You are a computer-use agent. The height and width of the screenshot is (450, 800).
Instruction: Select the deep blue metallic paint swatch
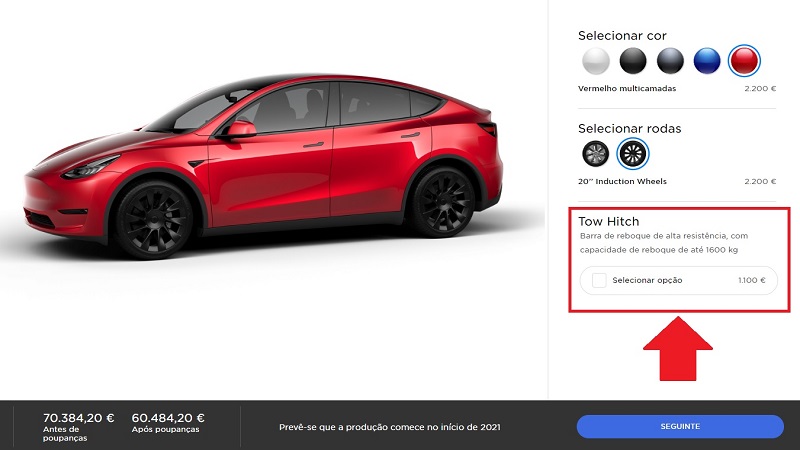point(707,61)
